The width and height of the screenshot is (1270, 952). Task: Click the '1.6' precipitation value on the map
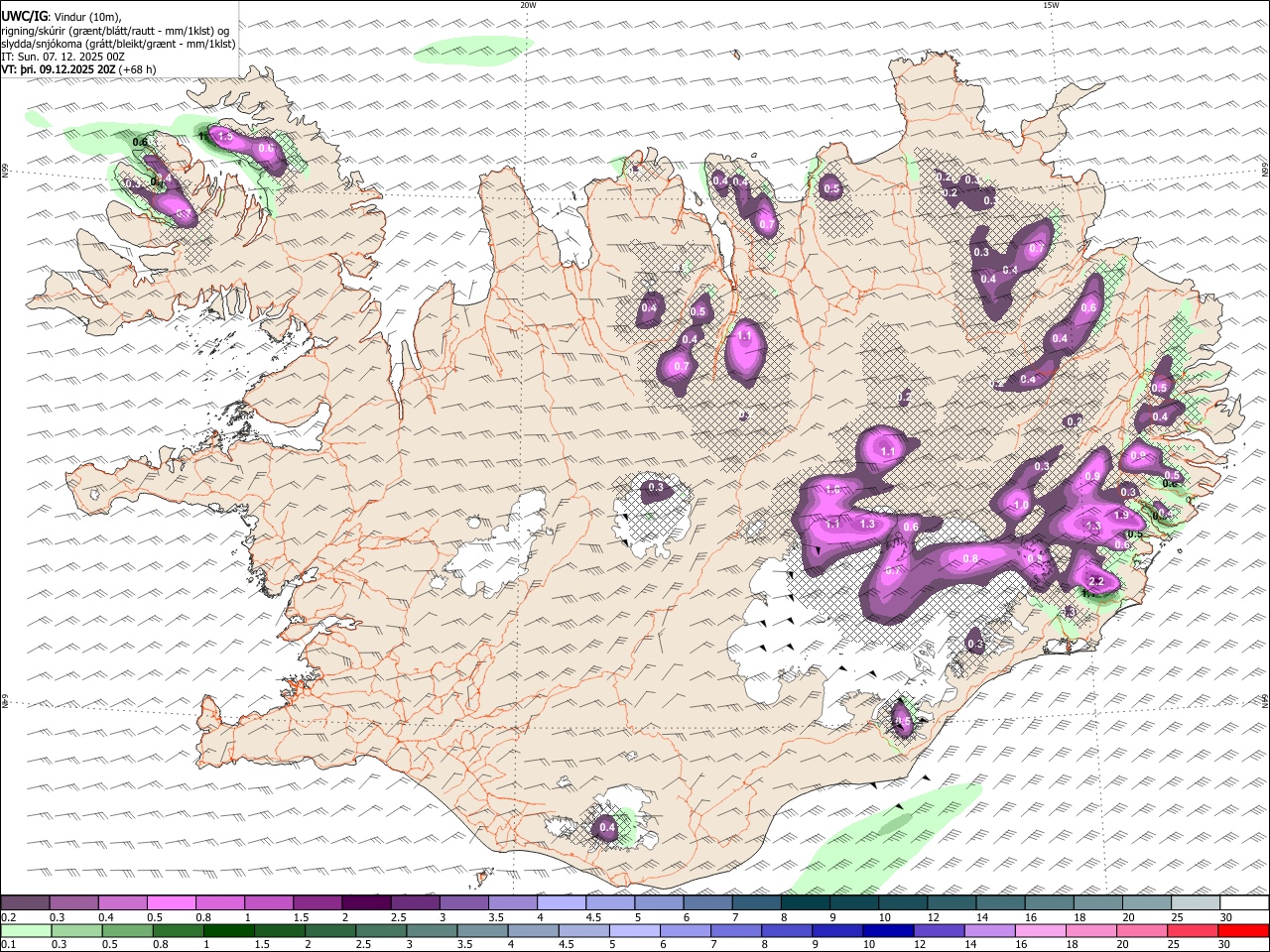pyautogui.click(x=832, y=490)
